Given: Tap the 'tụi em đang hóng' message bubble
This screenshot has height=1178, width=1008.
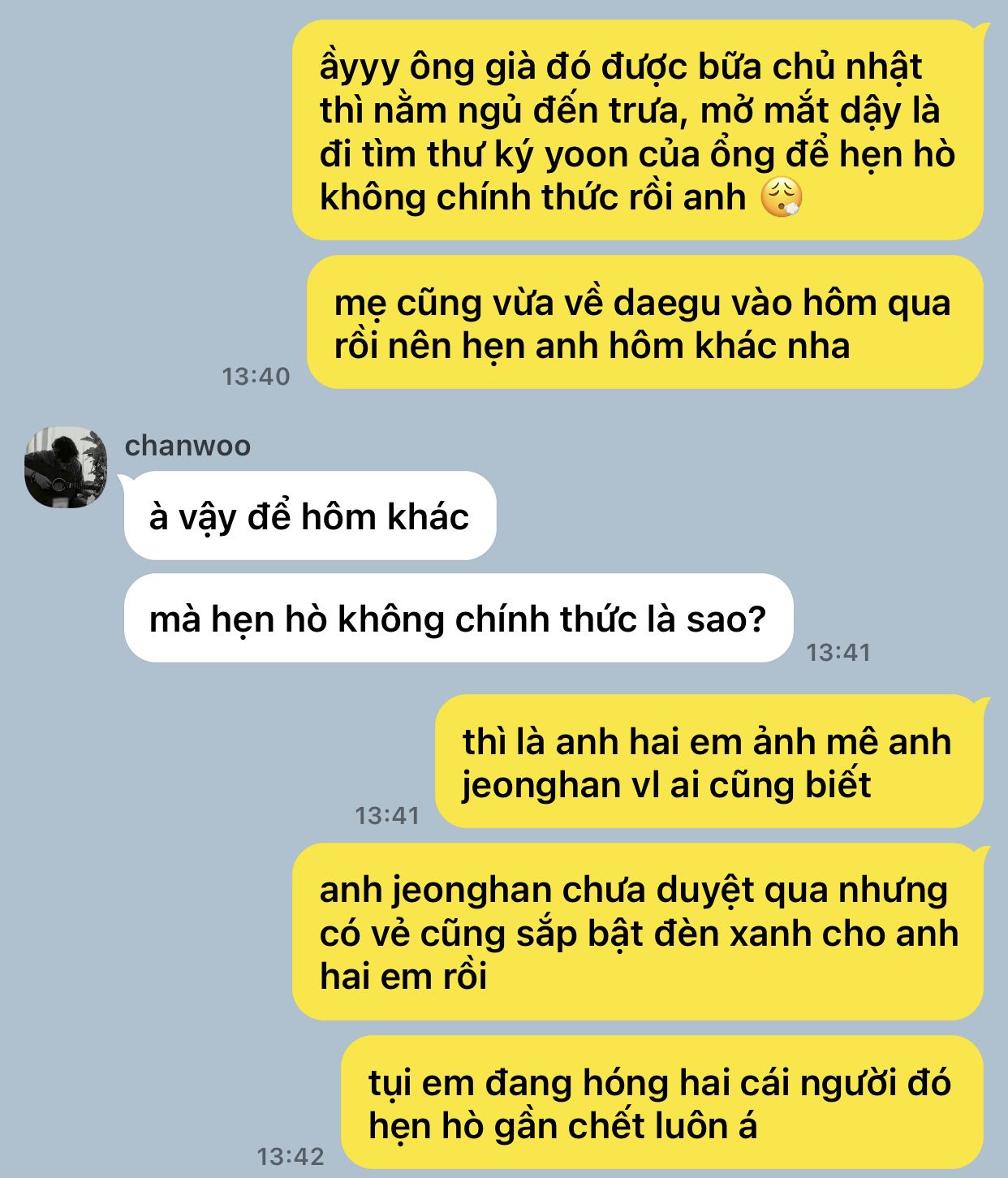Looking at the screenshot, I should [662, 1102].
